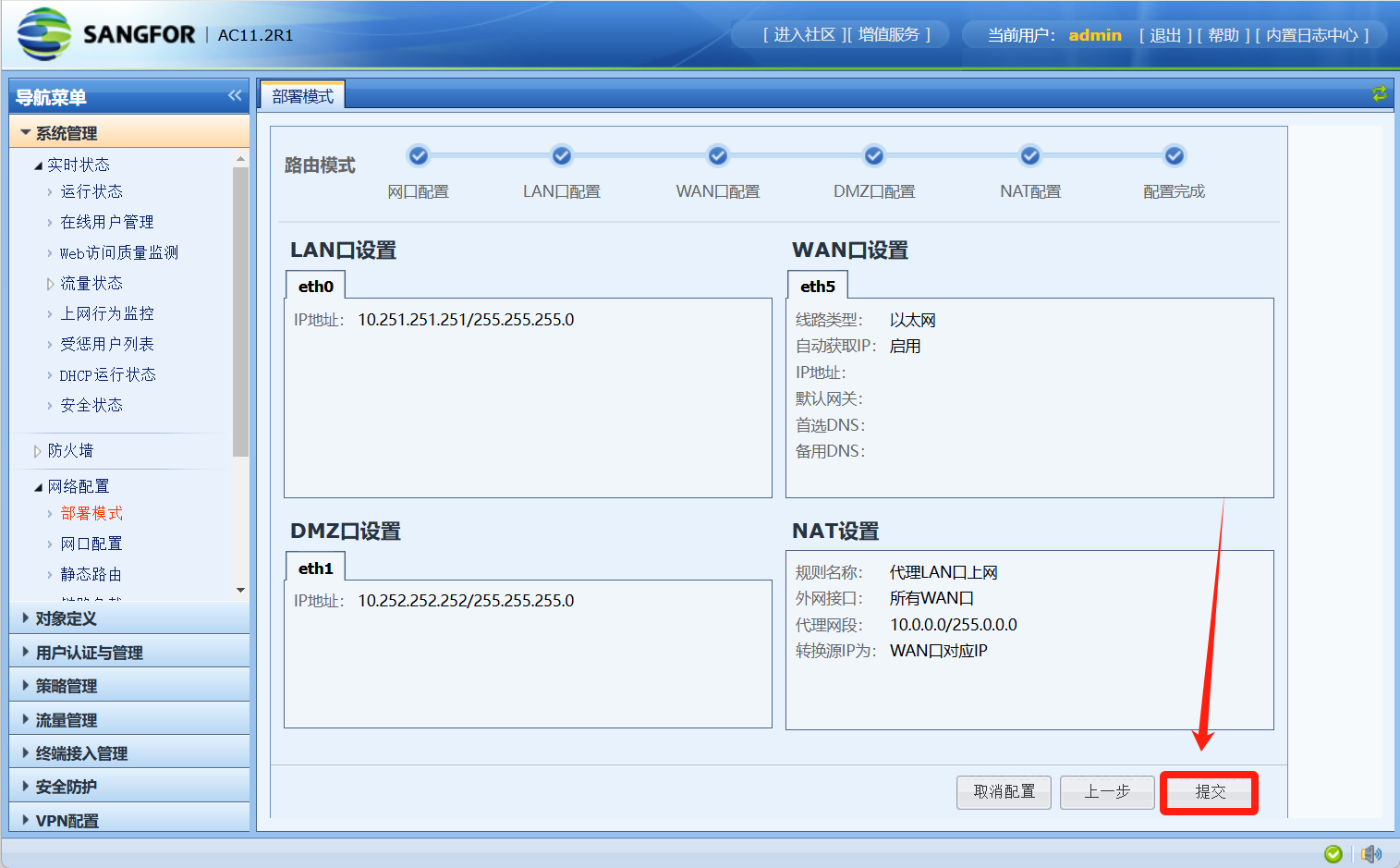Click the 网口配置 wizard step circle
This screenshot has width=1400, height=868.
[419, 155]
